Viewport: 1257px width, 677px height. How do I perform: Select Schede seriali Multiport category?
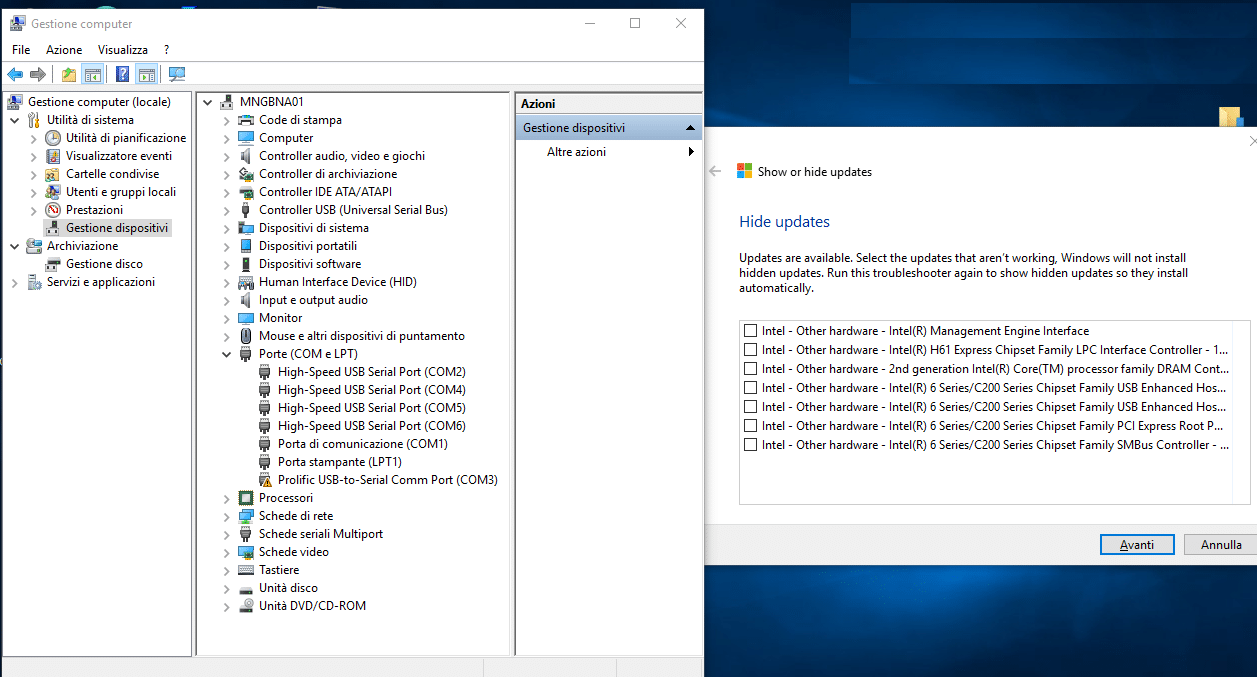point(321,534)
